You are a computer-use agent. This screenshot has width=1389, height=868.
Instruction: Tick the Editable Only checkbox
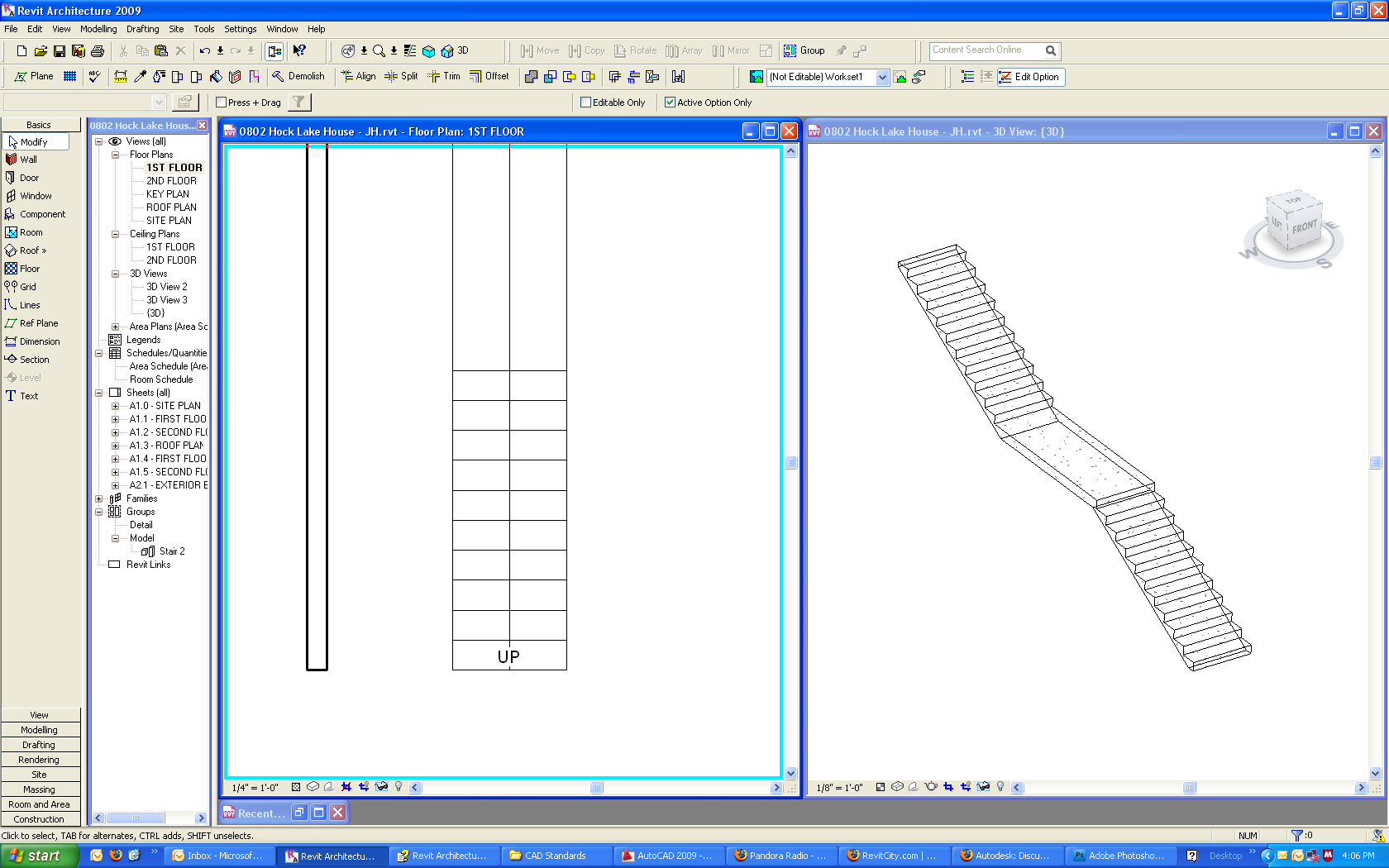click(586, 103)
